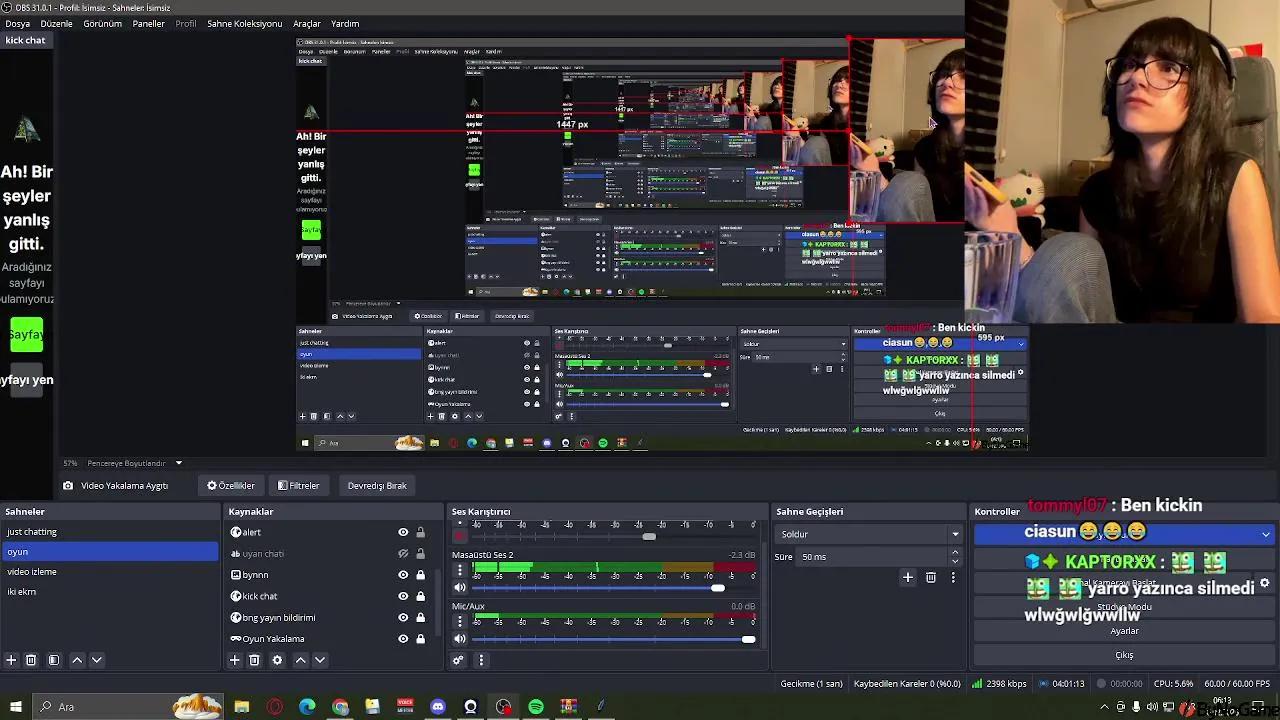Viewport: 1280px width, 720px height.
Task: Delete the selected source in Kaynaklar
Action: pos(254,660)
